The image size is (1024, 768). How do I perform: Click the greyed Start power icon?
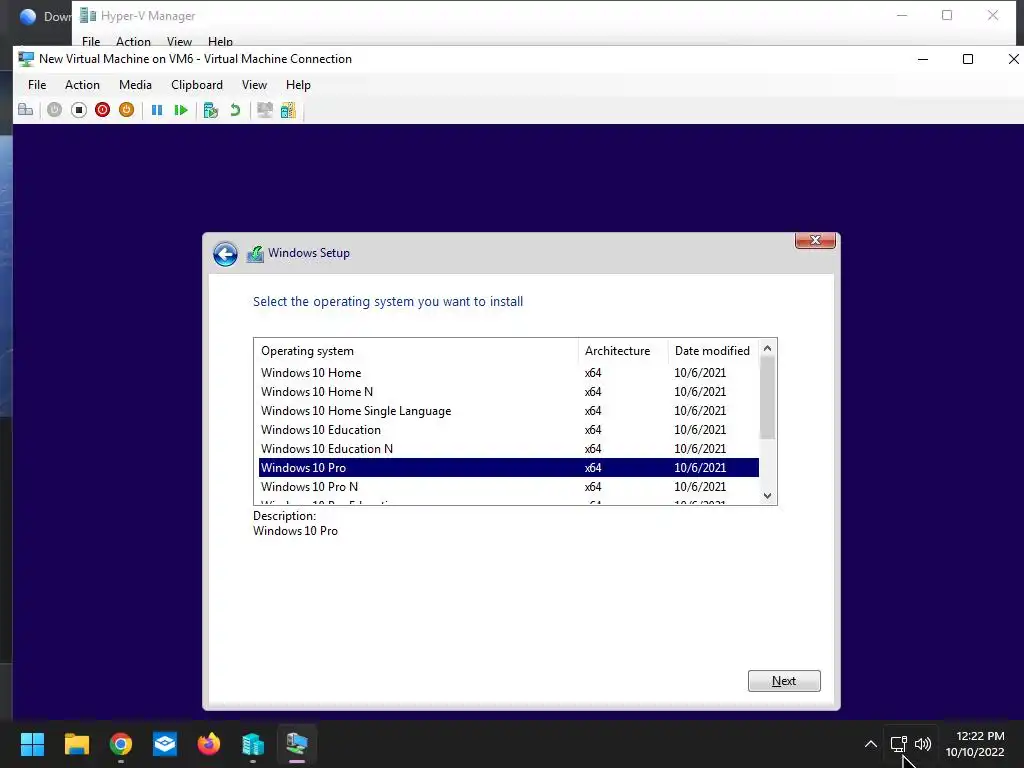(x=54, y=110)
